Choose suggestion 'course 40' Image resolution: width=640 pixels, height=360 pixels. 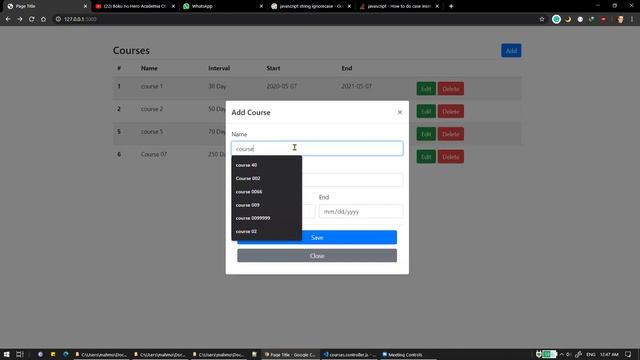click(267, 165)
